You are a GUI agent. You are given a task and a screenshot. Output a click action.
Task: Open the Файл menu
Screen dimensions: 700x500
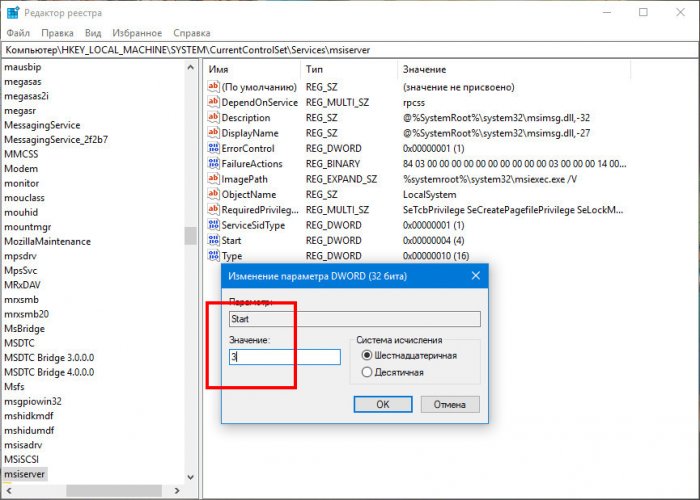tap(18, 33)
